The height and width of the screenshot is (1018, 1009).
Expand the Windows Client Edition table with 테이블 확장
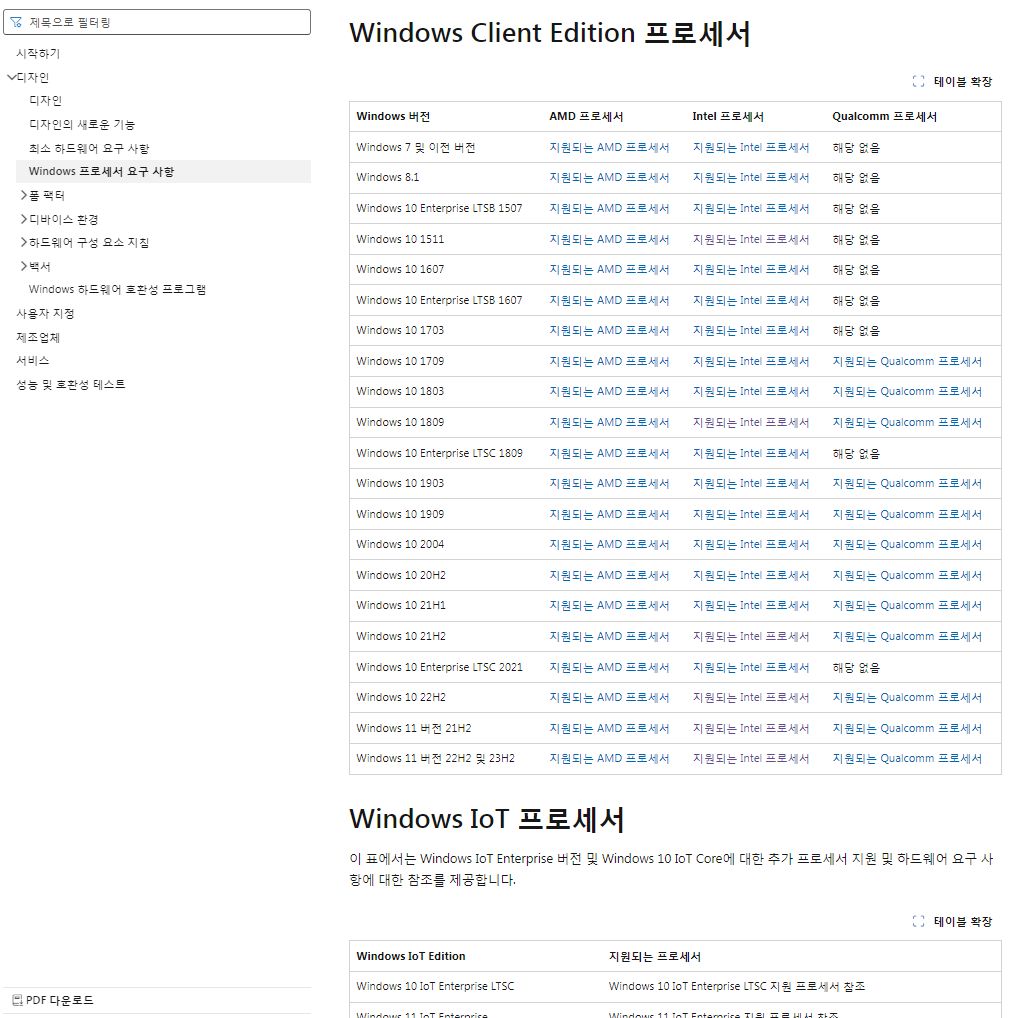tap(953, 81)
